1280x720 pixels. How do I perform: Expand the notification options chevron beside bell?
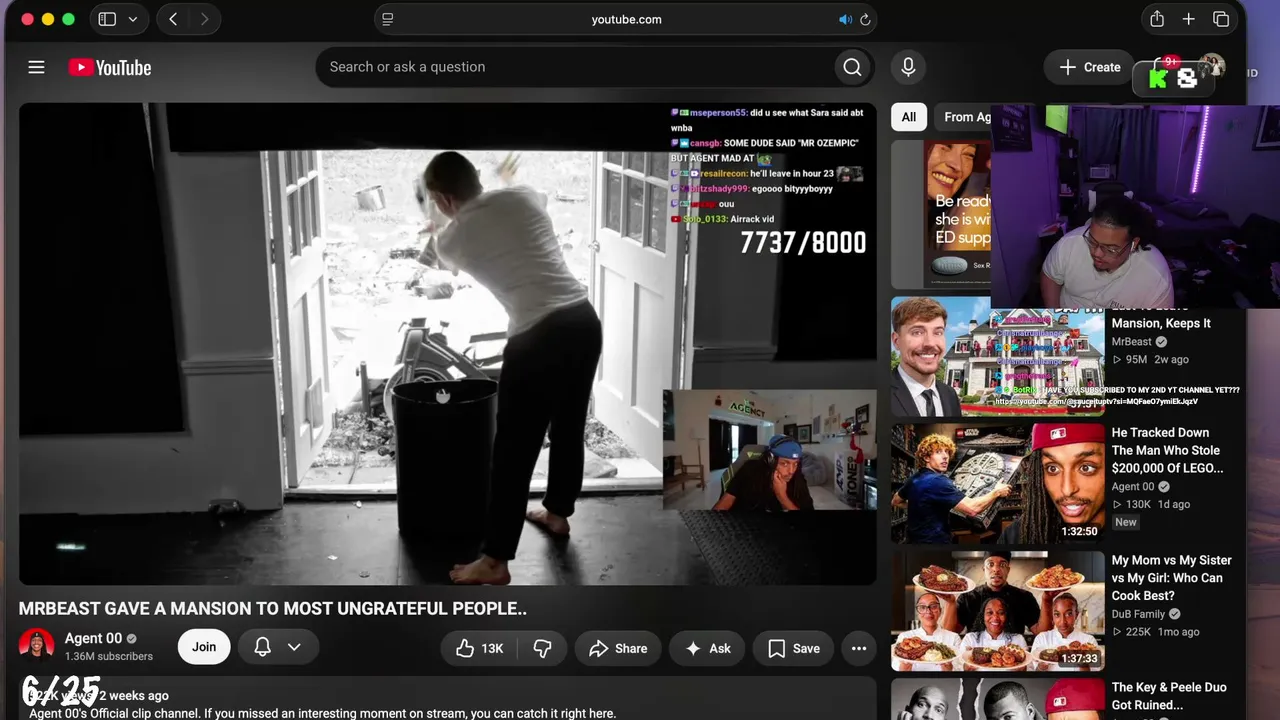(294, 647)
